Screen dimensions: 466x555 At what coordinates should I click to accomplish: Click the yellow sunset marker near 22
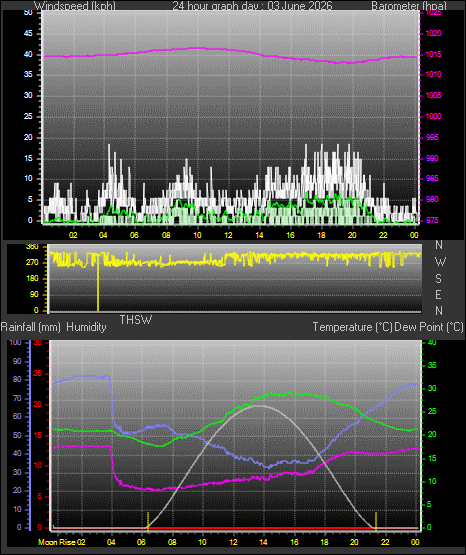376,521
